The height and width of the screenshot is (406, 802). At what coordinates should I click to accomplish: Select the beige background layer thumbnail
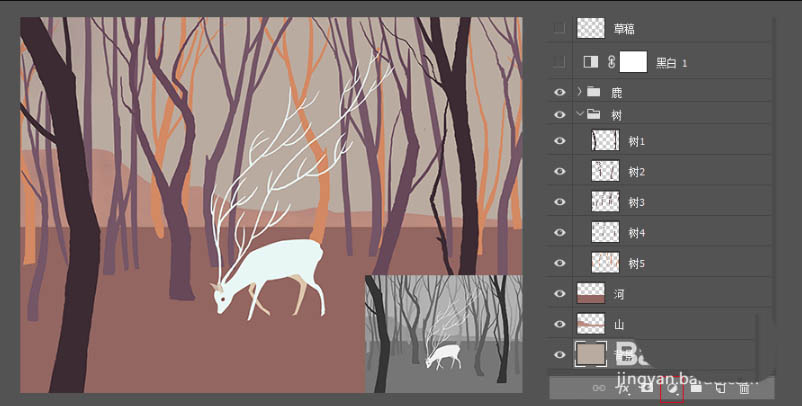pyautogui.click(x=591, y=354)
